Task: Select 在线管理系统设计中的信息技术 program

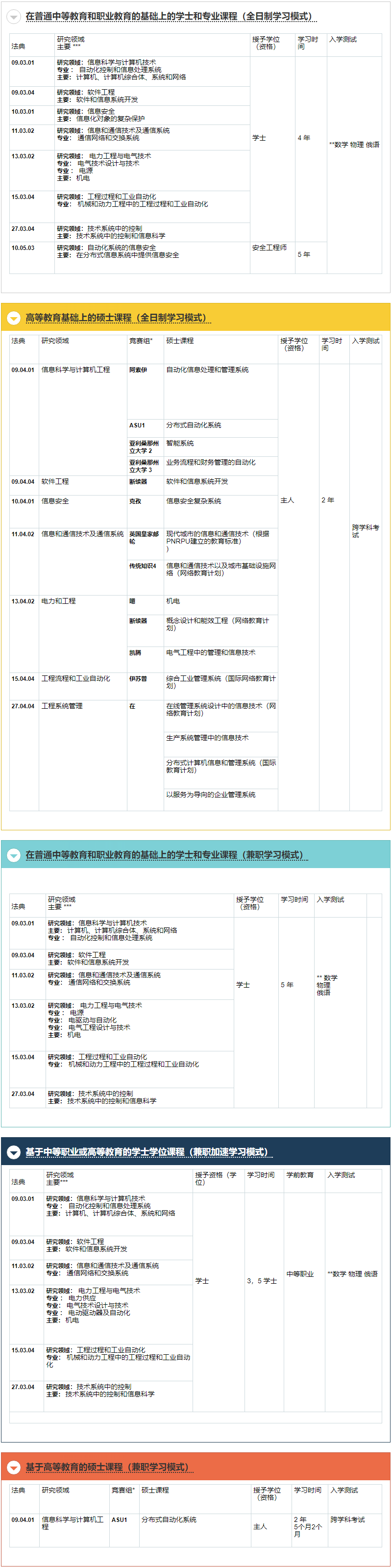Action: point(221,709)
